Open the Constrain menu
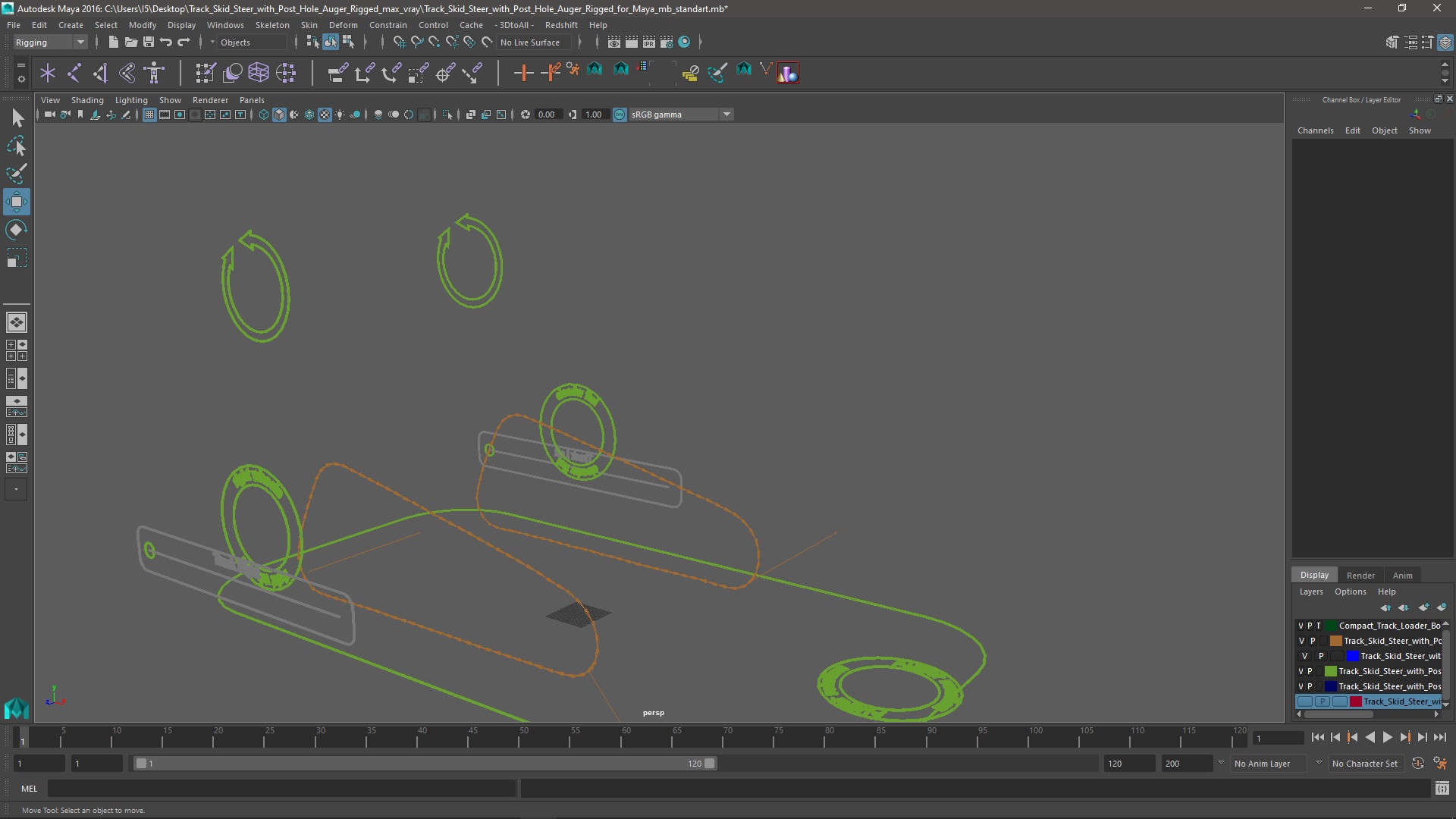 [x=388, y=25]
